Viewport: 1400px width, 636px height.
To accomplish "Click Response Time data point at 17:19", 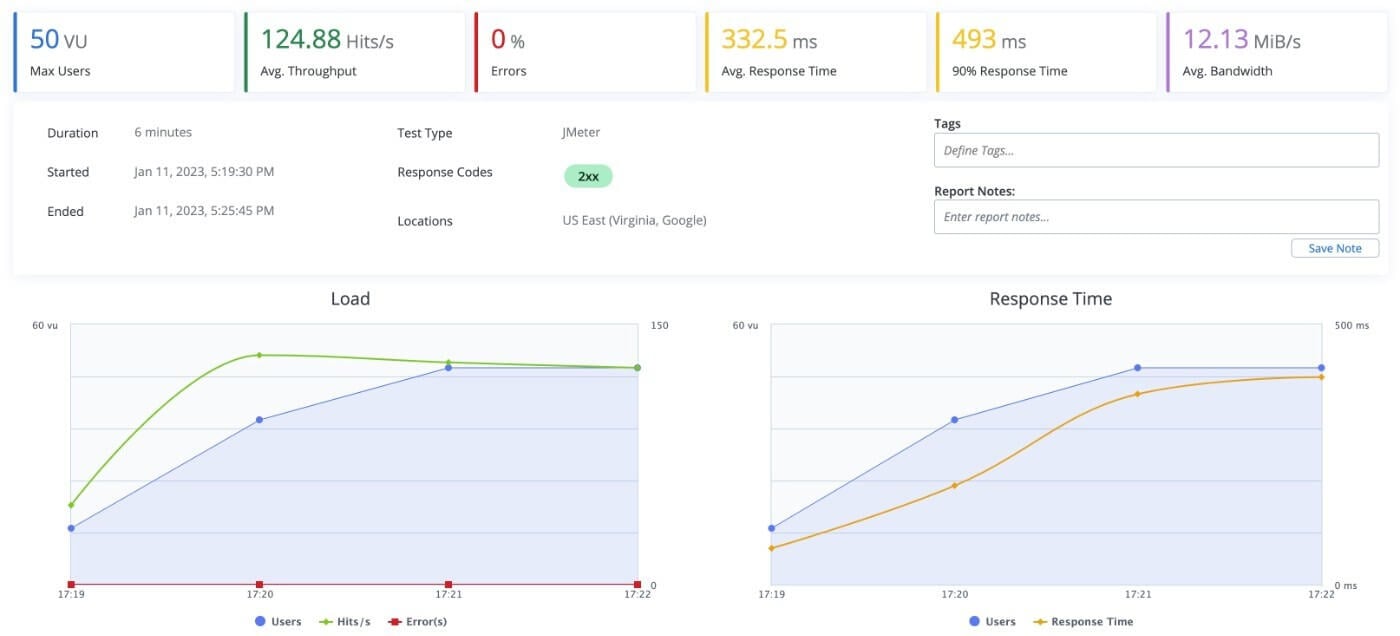I will click(x=771, y=548).
